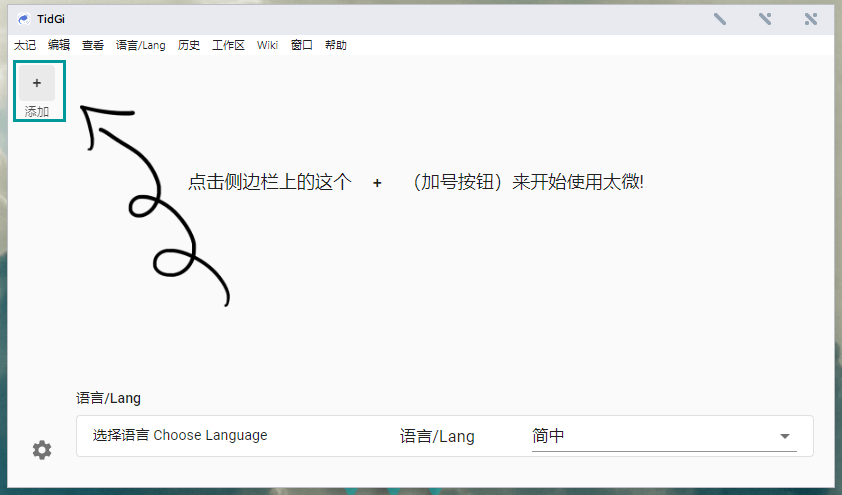The width and height of the screenshot is (842, 495).
Task: Open the 历史 menu
Action: pyautogui.click(x=188, y=45)
